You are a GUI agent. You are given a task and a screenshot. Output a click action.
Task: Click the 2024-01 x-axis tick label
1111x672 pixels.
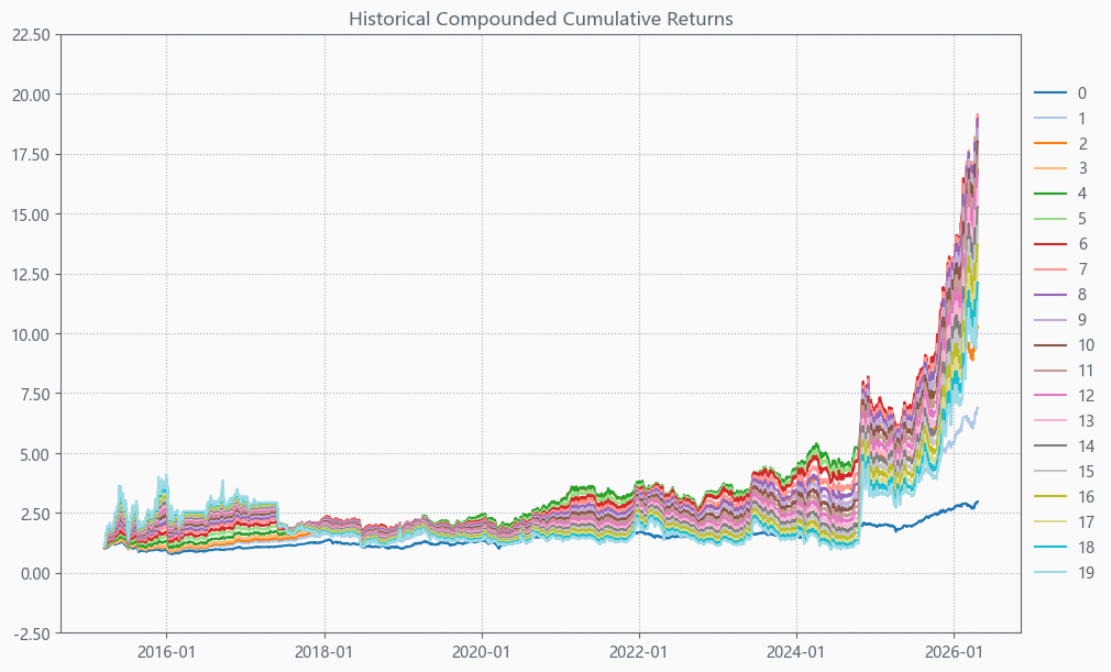796,652
